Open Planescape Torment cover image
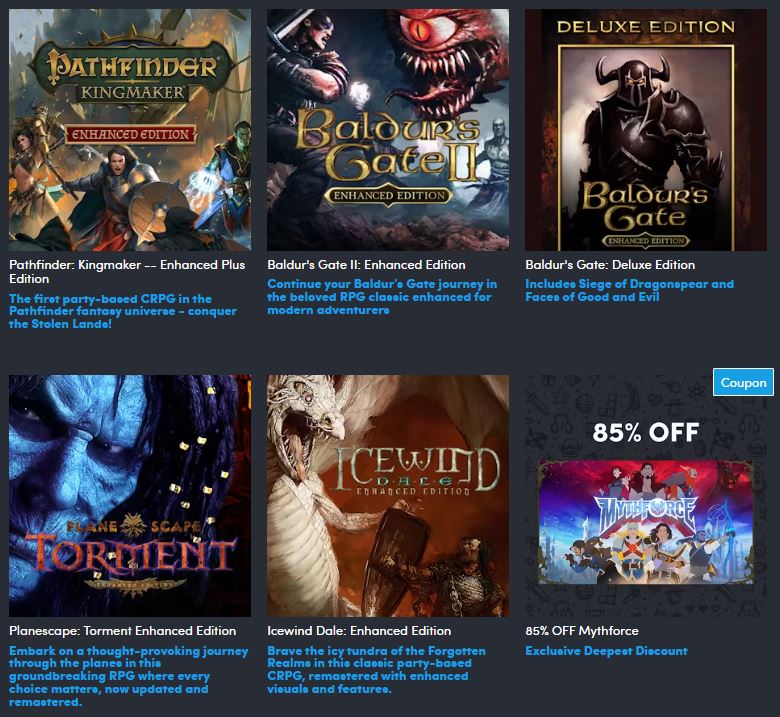The width and height of the screenshot is (780, 717). coord(130,496)
